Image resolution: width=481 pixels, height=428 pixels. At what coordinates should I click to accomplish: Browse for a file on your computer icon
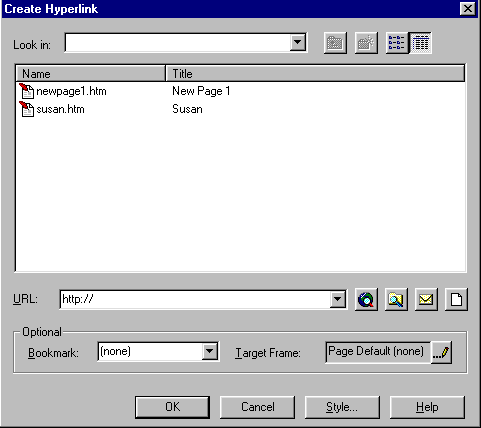tap(396, 300)
